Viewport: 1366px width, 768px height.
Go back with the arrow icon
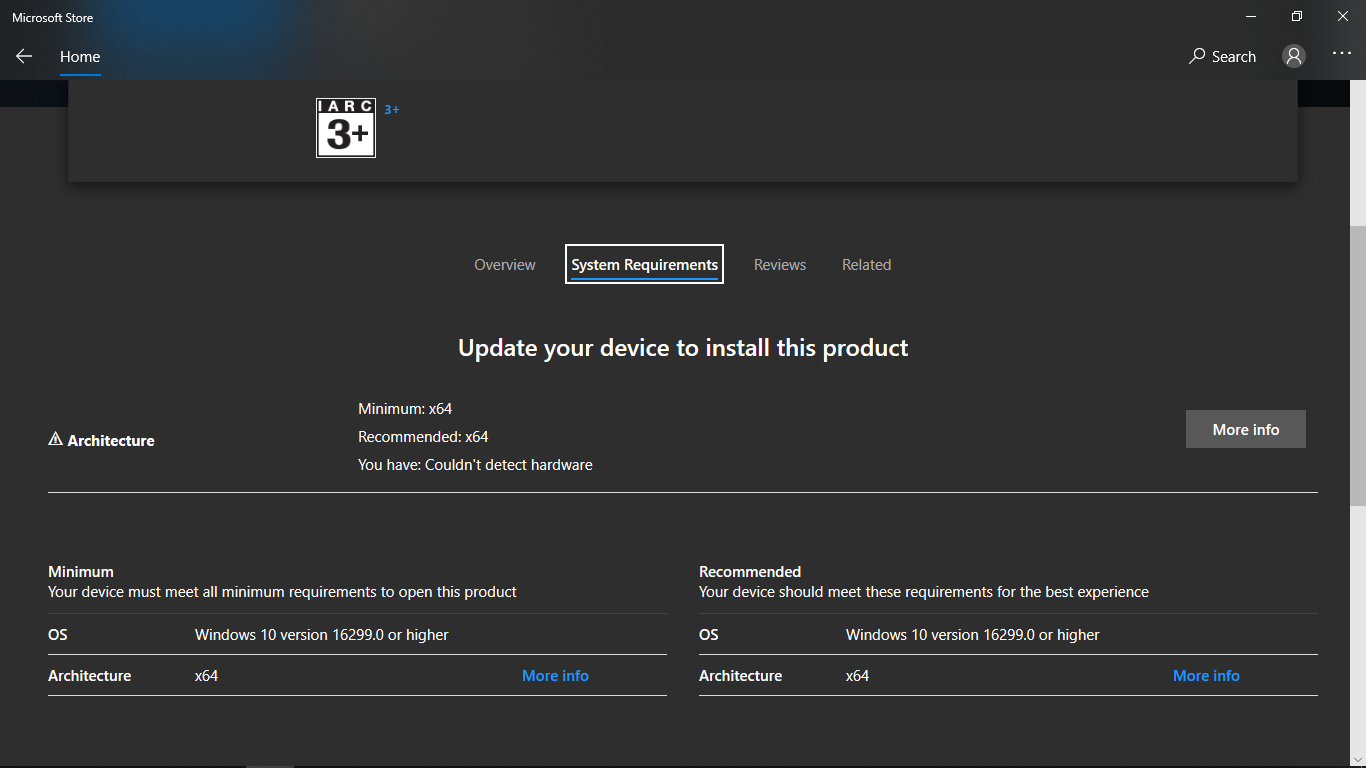tap(24, 57)
